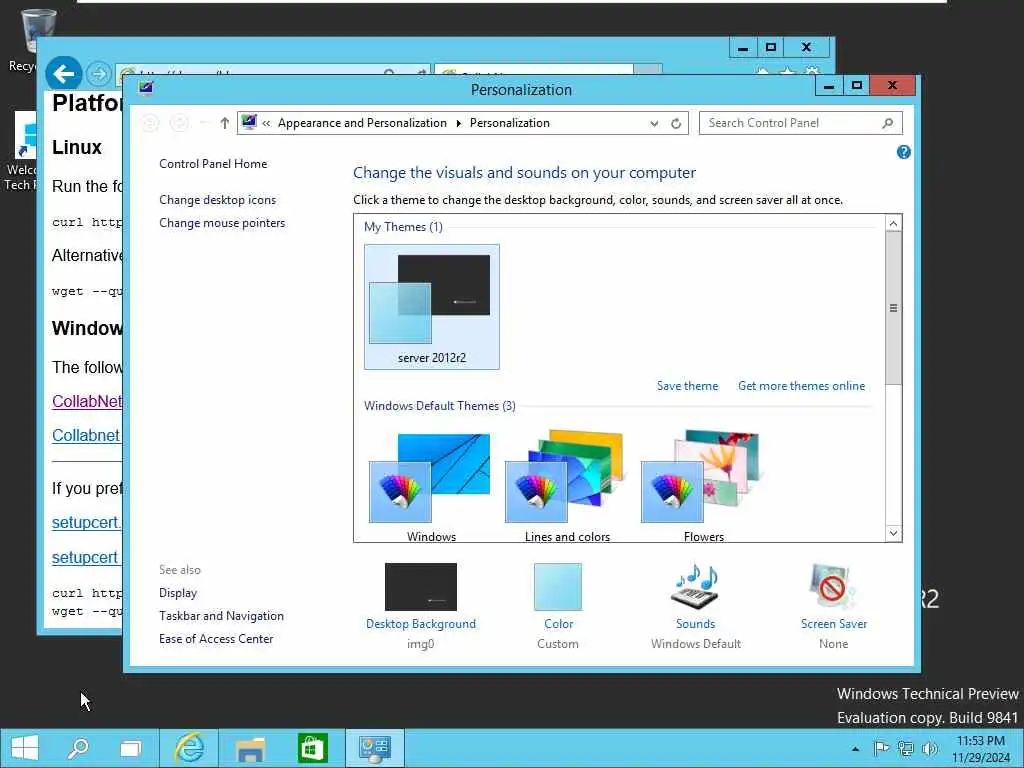
Task: Open the Store from taskbar
Action: point(312,748)
